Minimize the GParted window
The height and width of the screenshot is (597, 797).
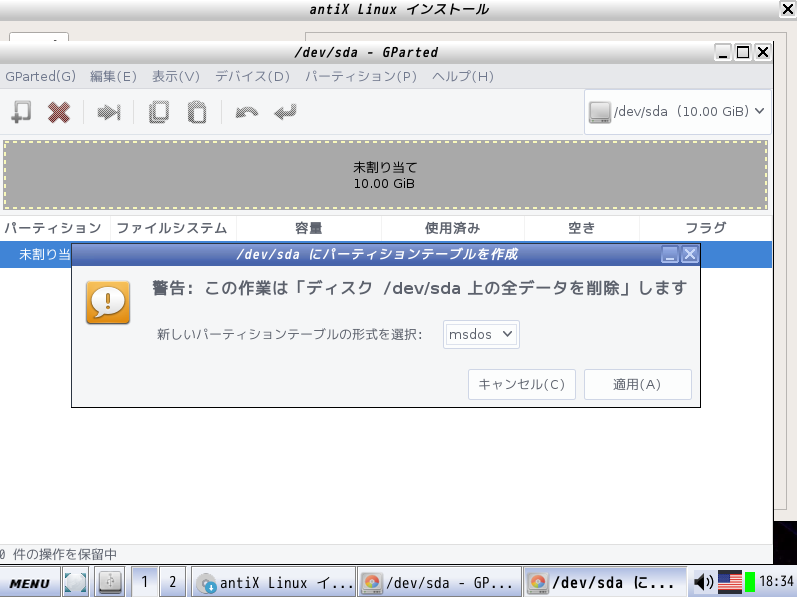tap(723, 52)
